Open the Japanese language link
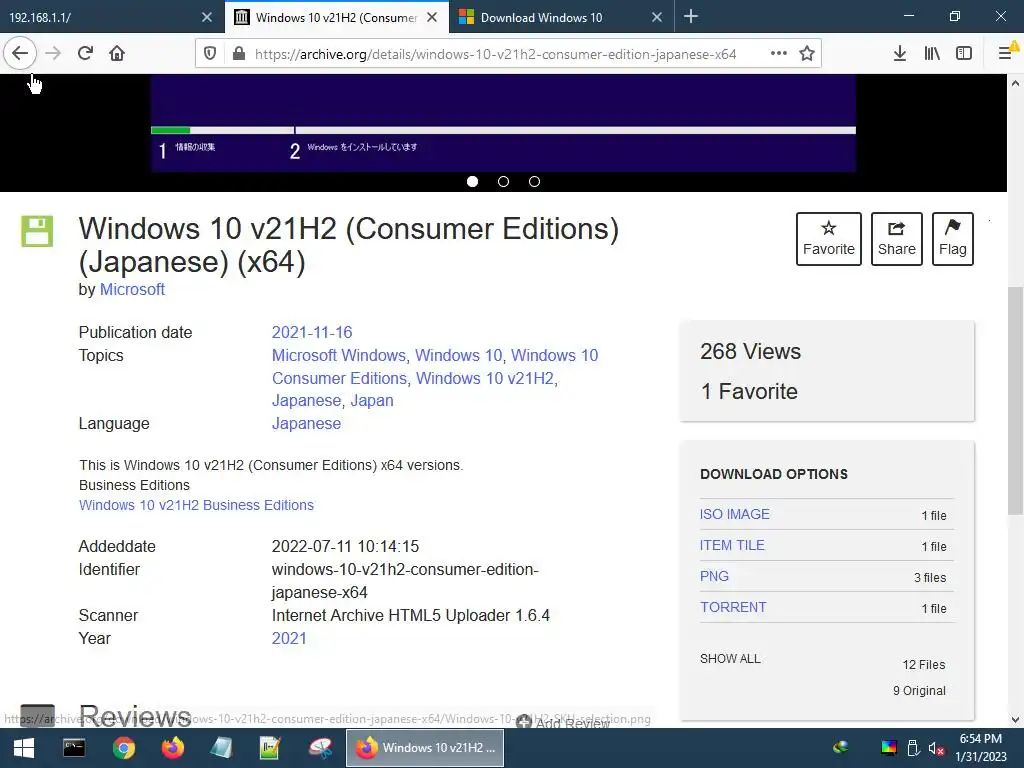 tap(306, 423)
